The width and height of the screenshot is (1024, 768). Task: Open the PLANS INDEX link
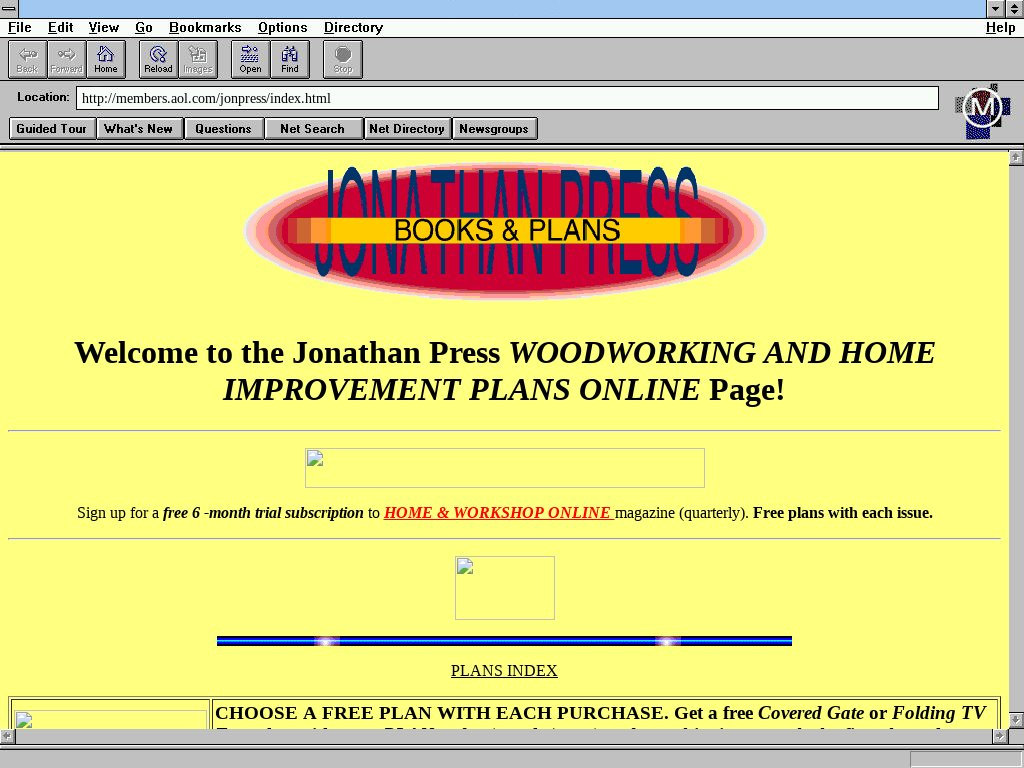tap(504, 671)
